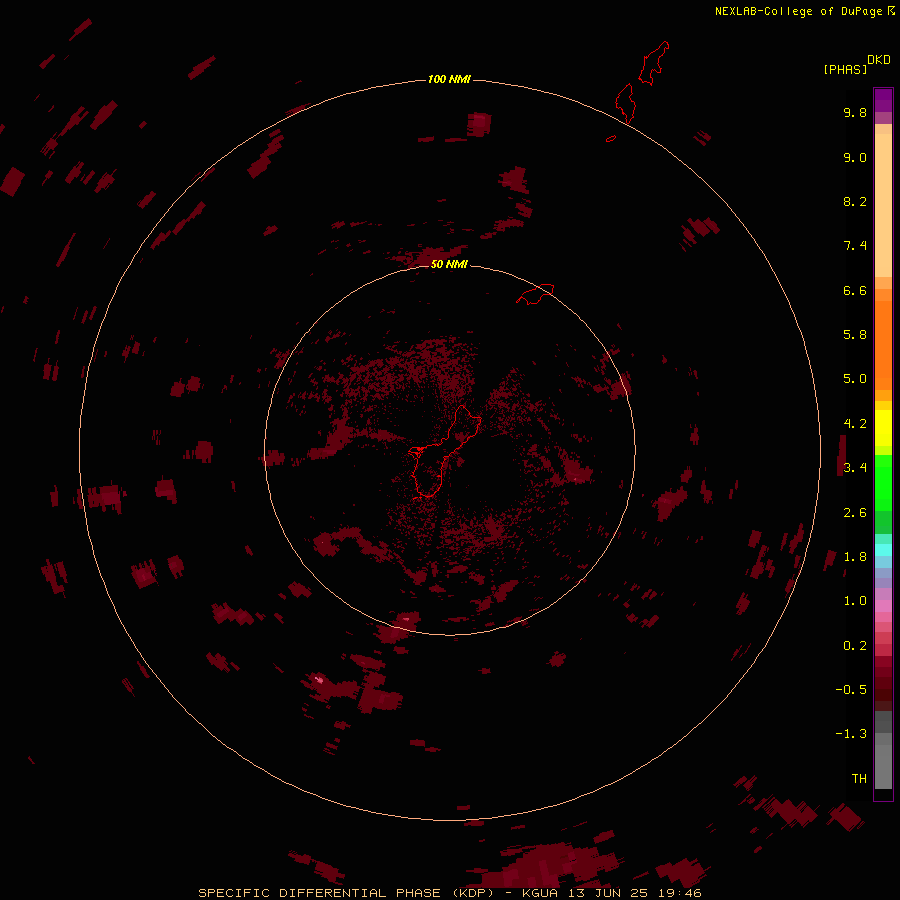Image resolution: width=900 pixels, height=900 pixels.
Task: Click the -0.5 legend value
Action: click(851, 690)
